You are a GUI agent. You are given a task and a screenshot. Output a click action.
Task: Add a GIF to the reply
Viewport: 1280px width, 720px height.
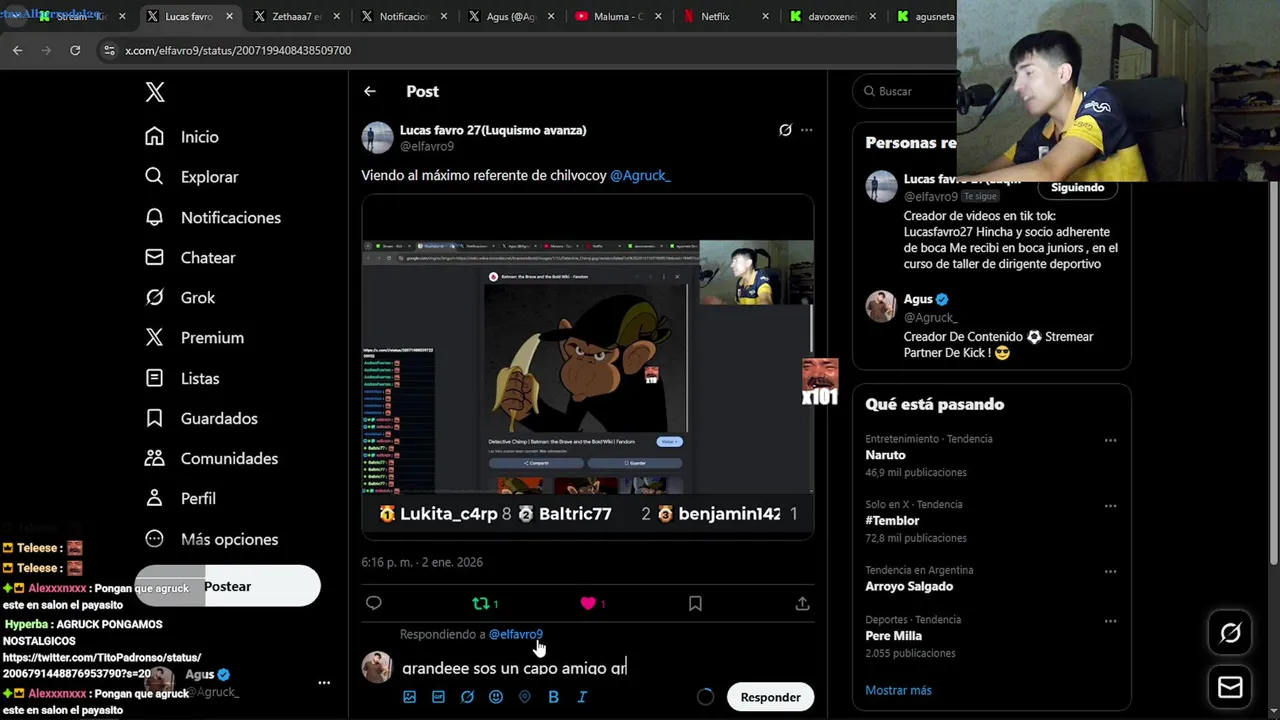tap(438, 697)
